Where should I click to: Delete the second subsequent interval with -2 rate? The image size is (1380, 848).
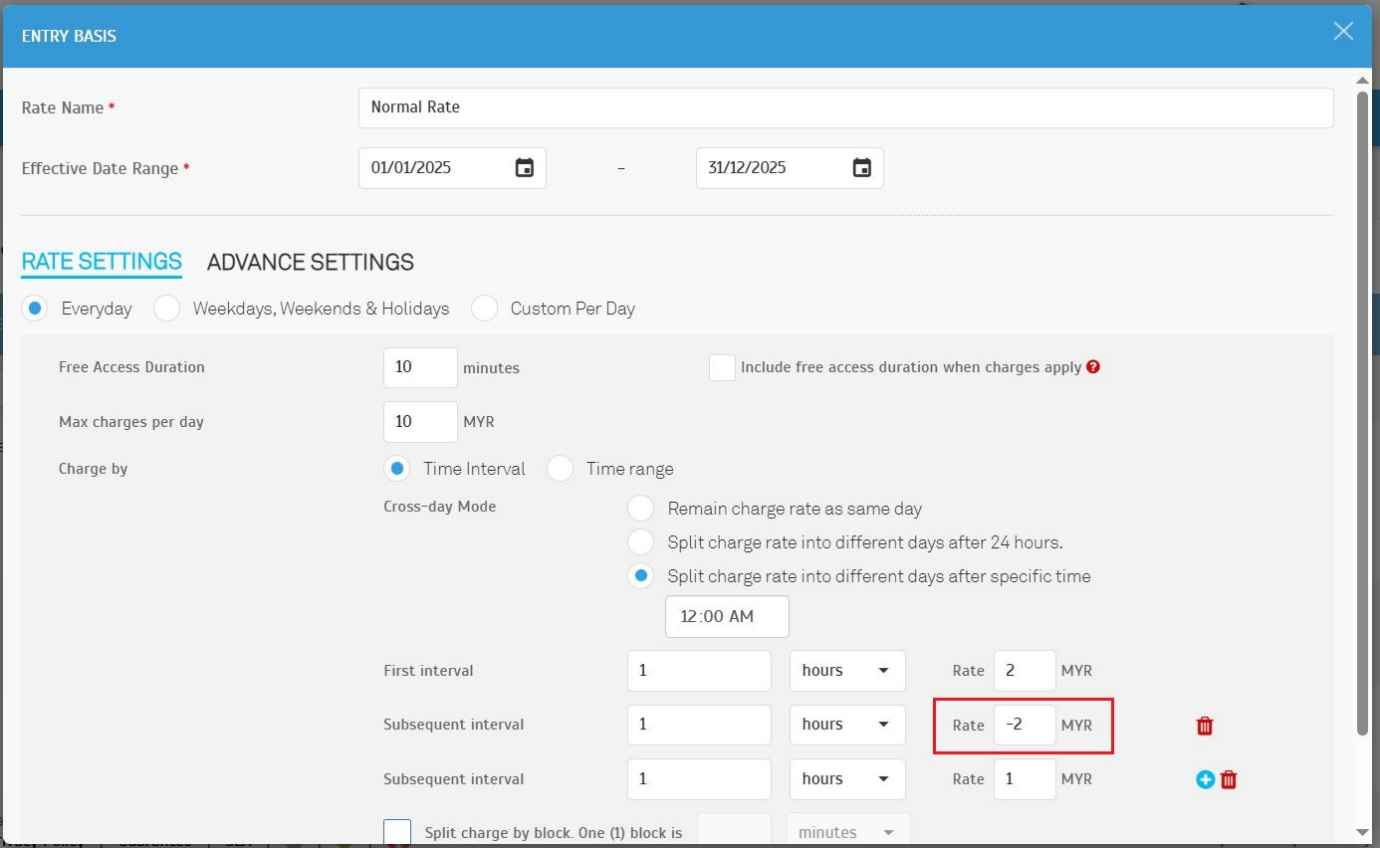(1205, 726)
